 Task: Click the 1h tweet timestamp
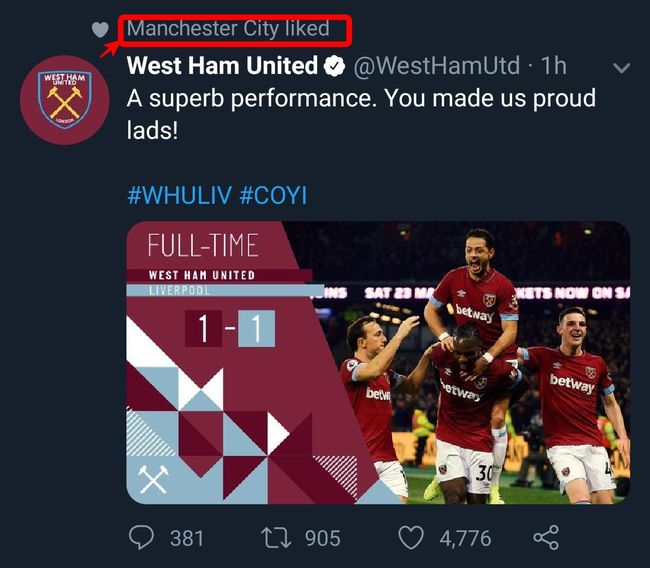[x=554, y=67]
